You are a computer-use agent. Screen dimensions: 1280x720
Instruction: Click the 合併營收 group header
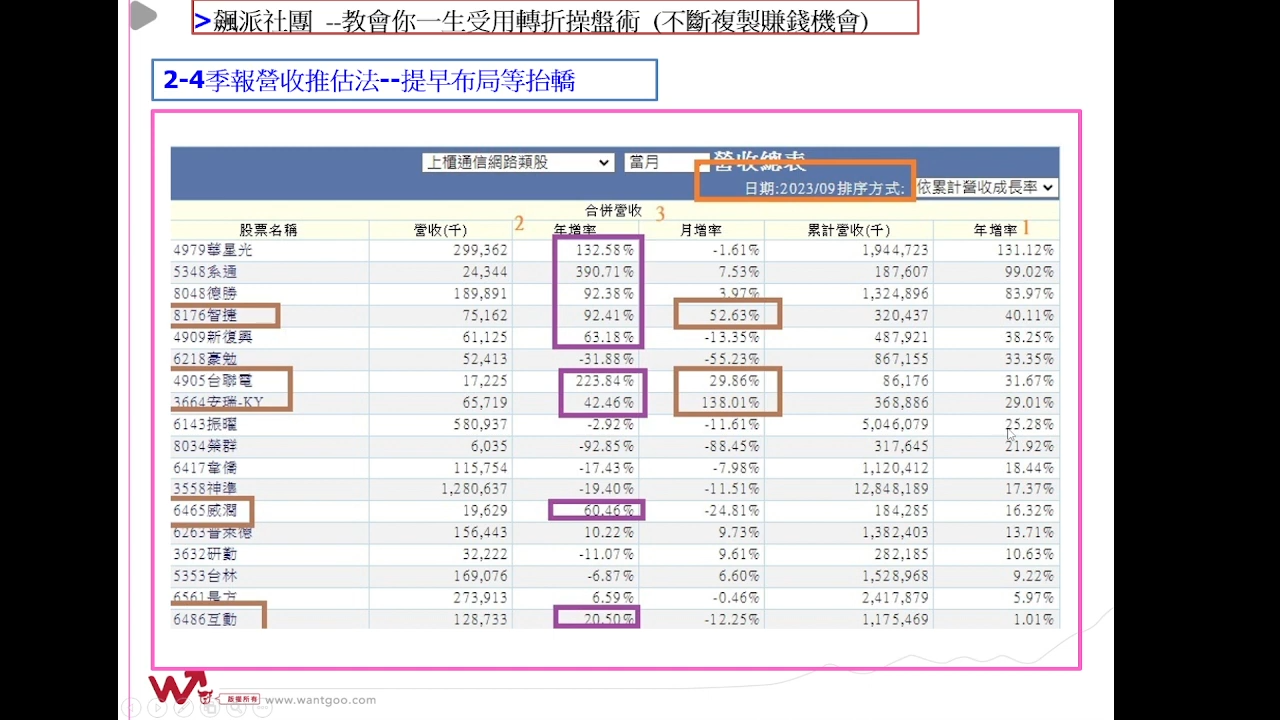pos(613,211)
